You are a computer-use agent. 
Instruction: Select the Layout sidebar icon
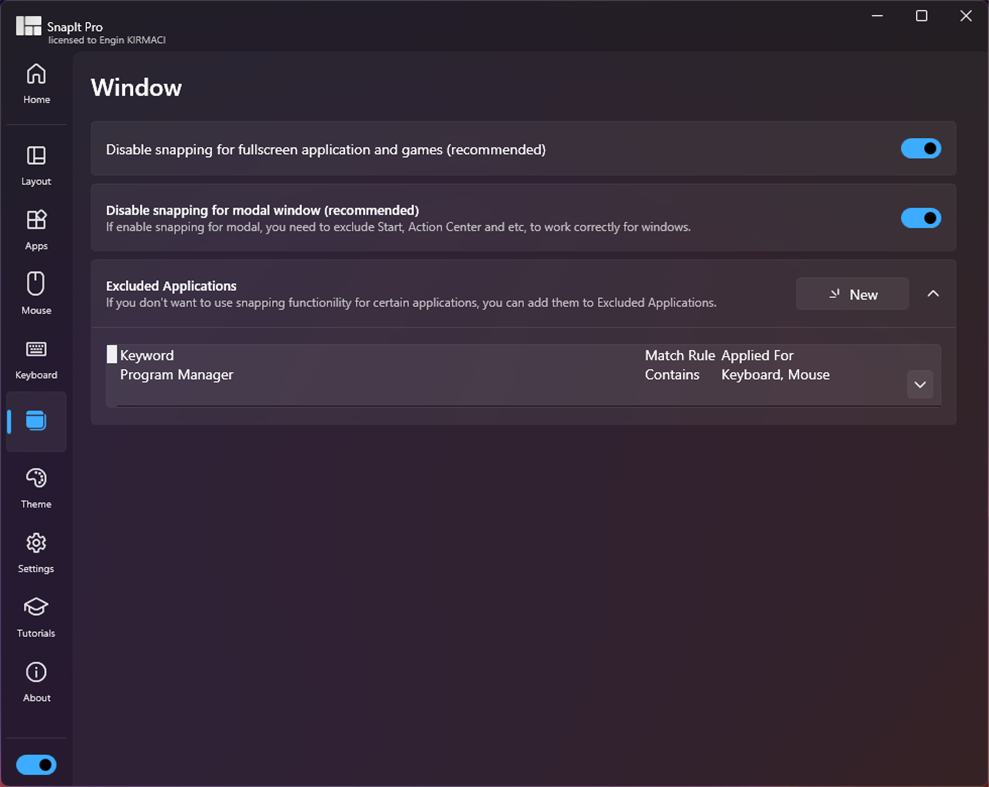tap(36, 158)
